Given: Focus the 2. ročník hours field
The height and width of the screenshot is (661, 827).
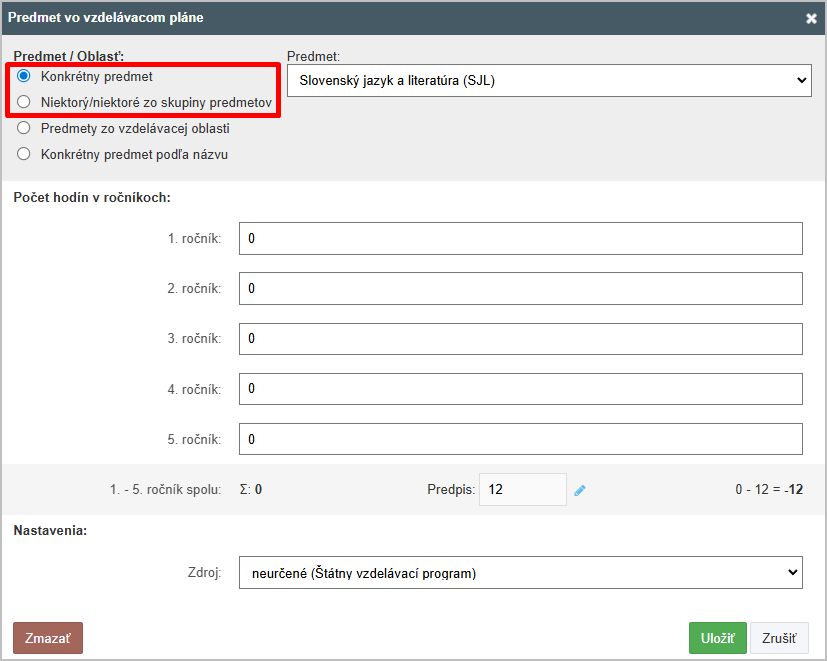Looking at the screenshot, I should 521,289.
